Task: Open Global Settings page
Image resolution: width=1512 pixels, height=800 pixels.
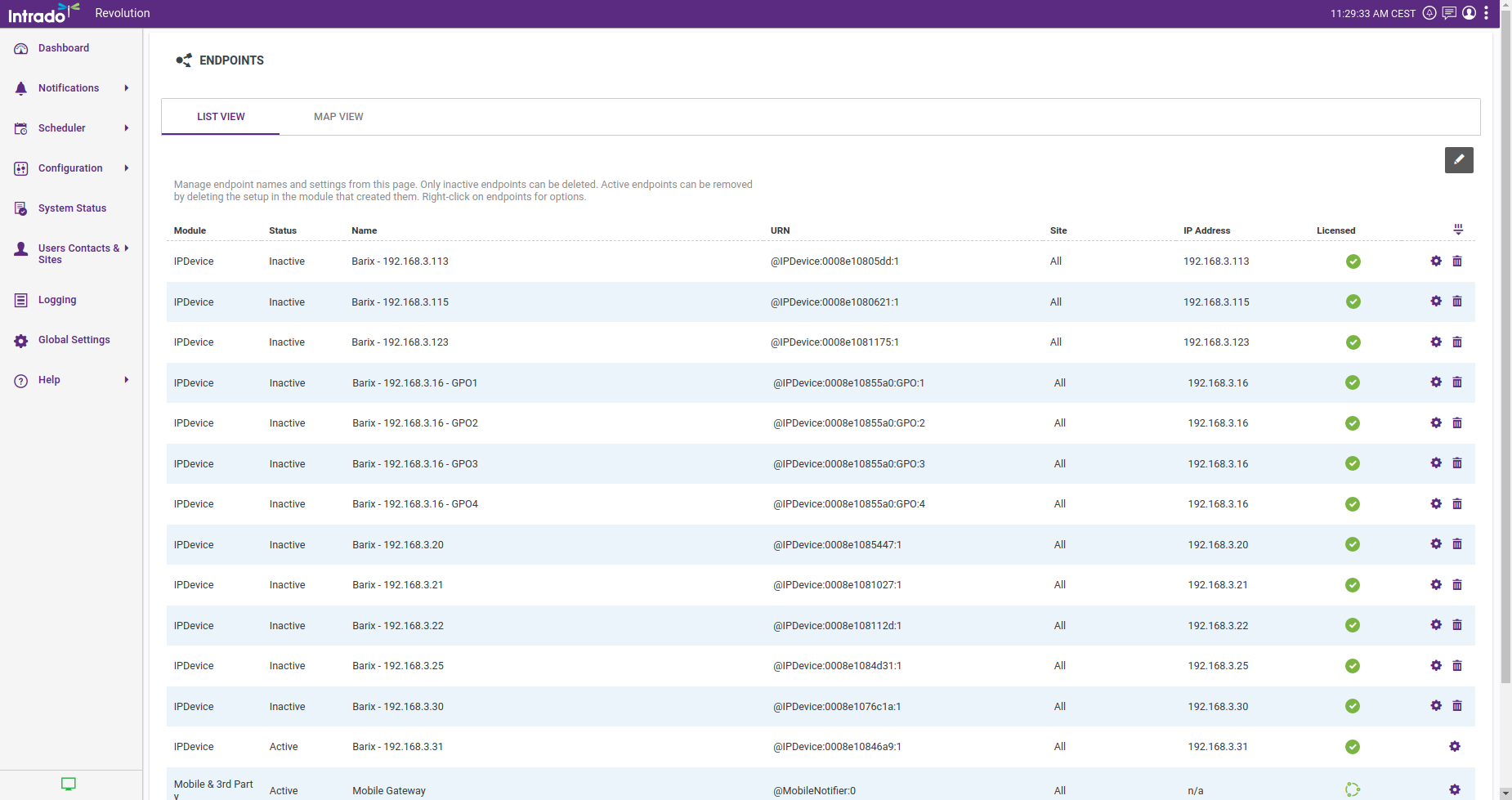Action: [x=74, y=340]
